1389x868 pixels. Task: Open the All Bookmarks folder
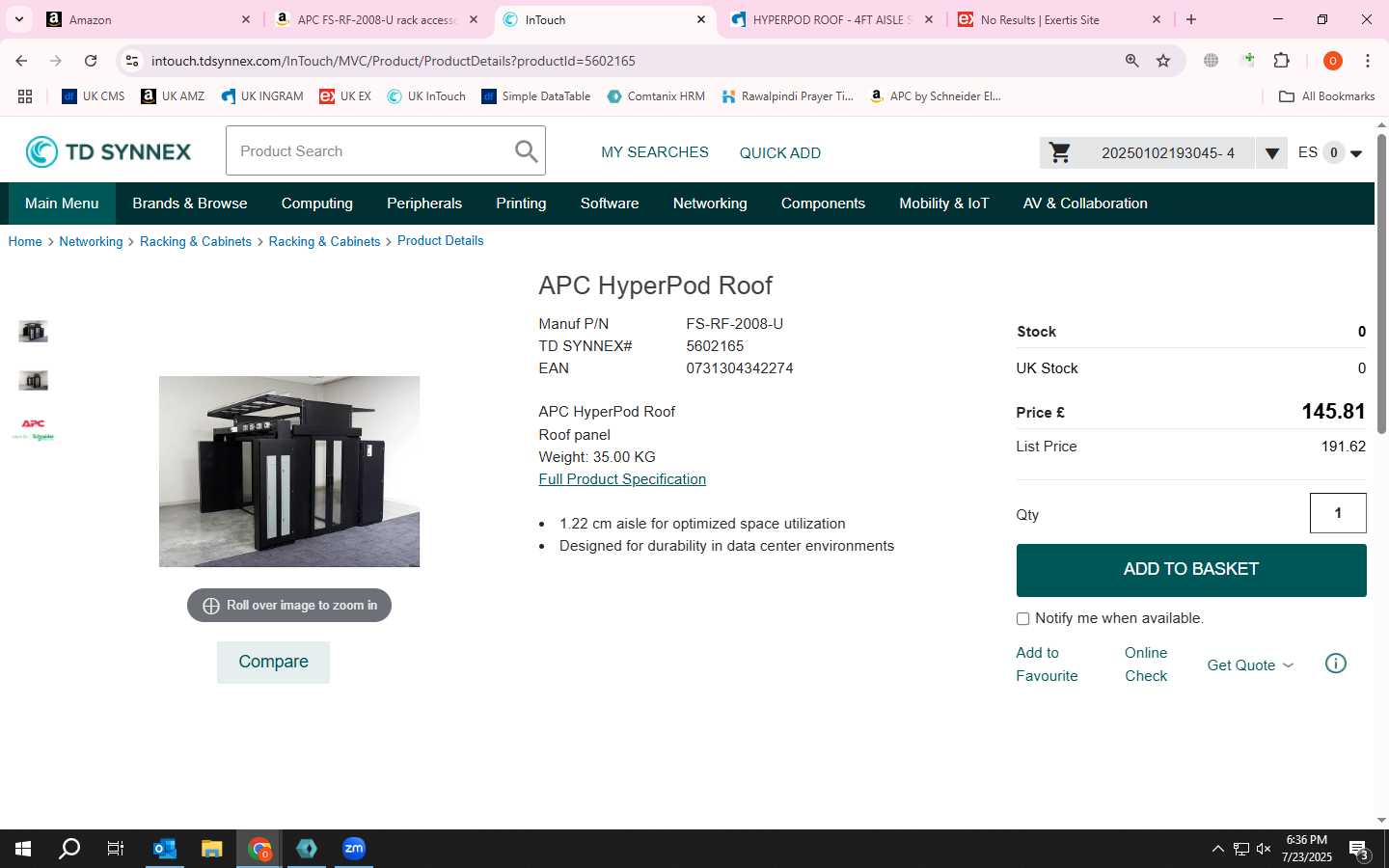[x=1326, y=96]
